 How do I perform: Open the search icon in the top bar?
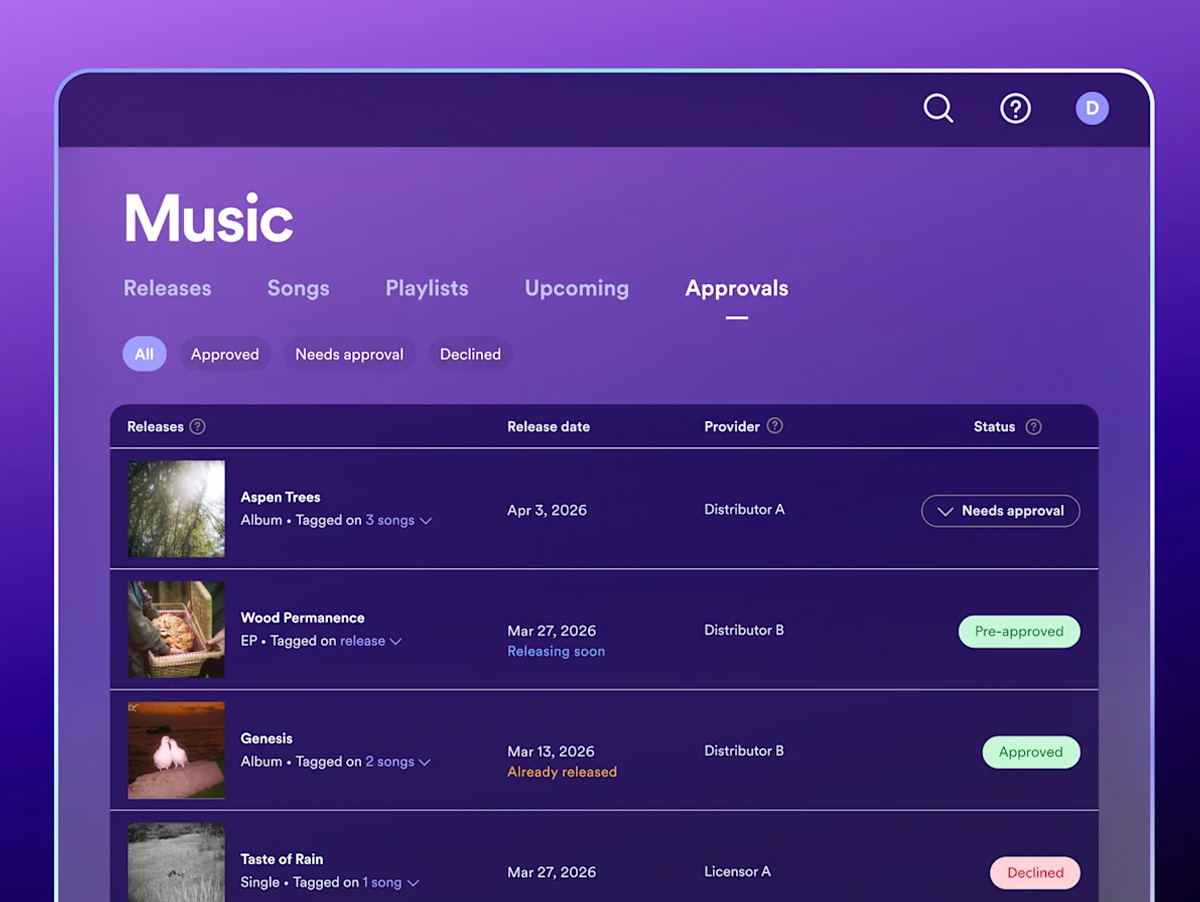pos(938,108)
